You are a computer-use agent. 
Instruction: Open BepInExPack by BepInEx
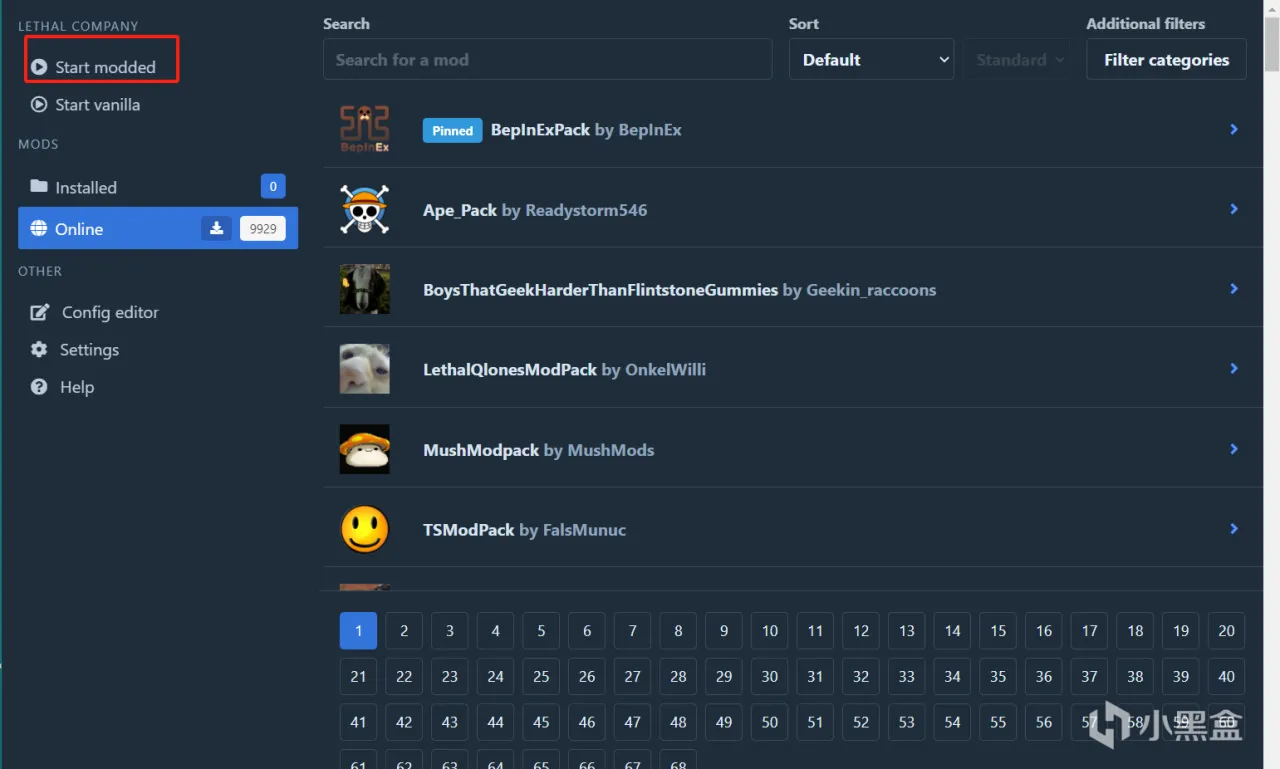pyautogui.click(x=586, y=130)
